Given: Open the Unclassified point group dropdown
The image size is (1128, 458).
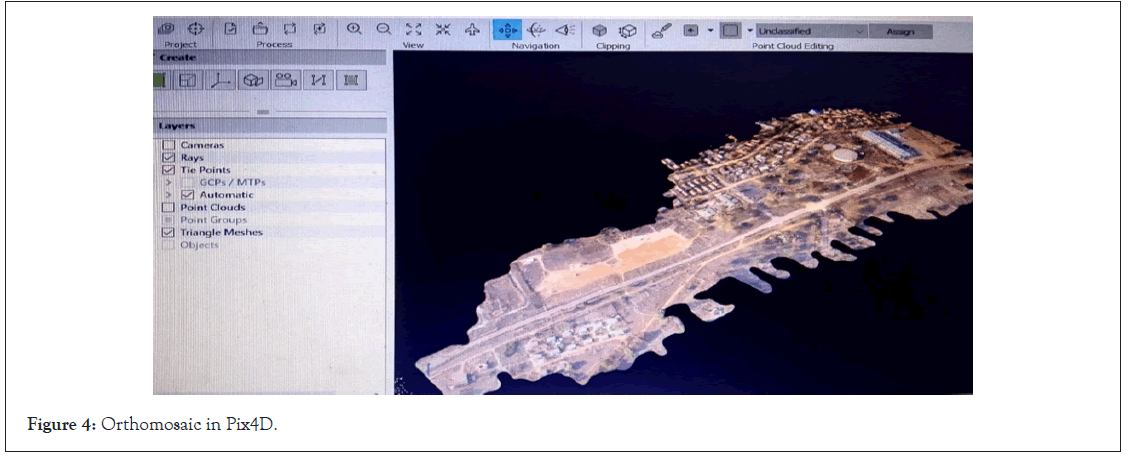Looking at the screenshot, I should (810, 31).
